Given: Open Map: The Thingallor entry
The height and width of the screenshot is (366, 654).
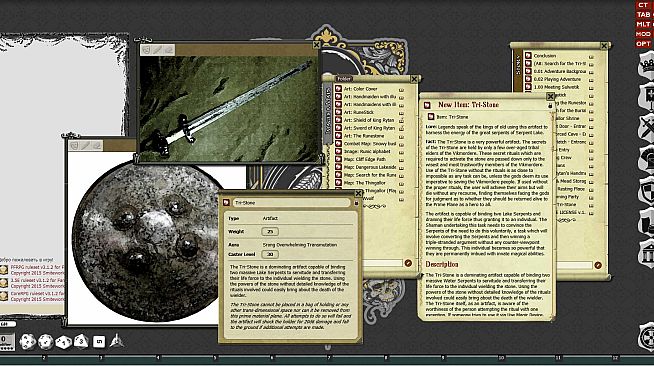Looking at the screenshot, I should (x=365, y=183).
